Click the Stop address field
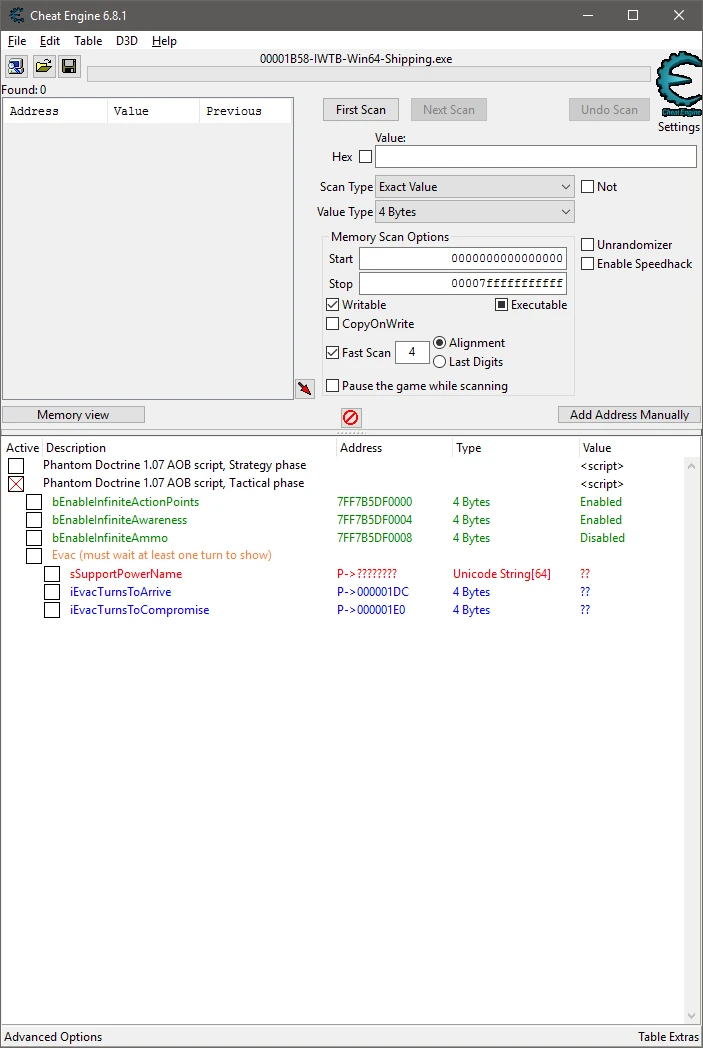 [462, 283]
